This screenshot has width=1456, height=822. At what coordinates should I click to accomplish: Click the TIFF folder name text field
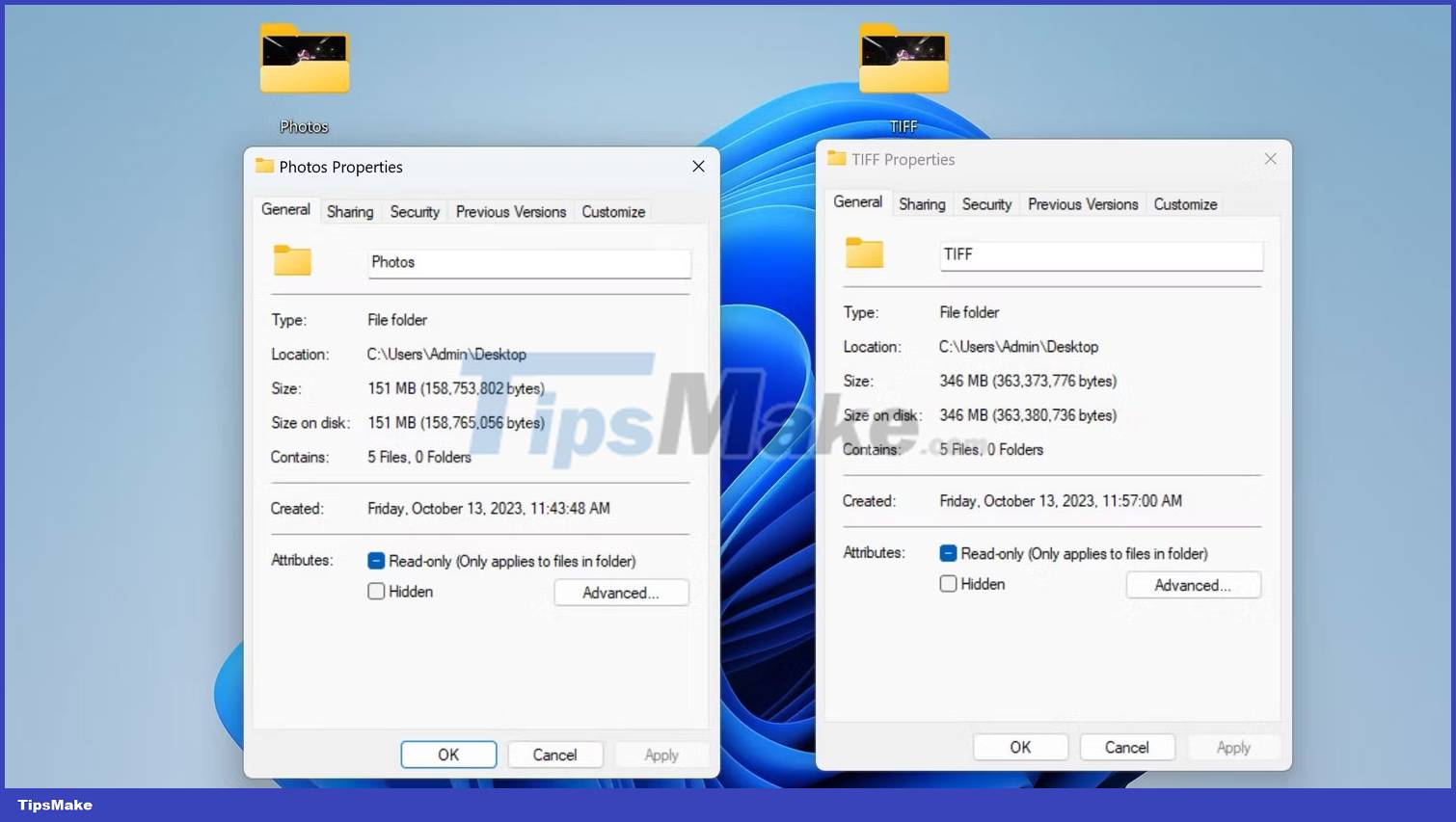pos(1100,255)
